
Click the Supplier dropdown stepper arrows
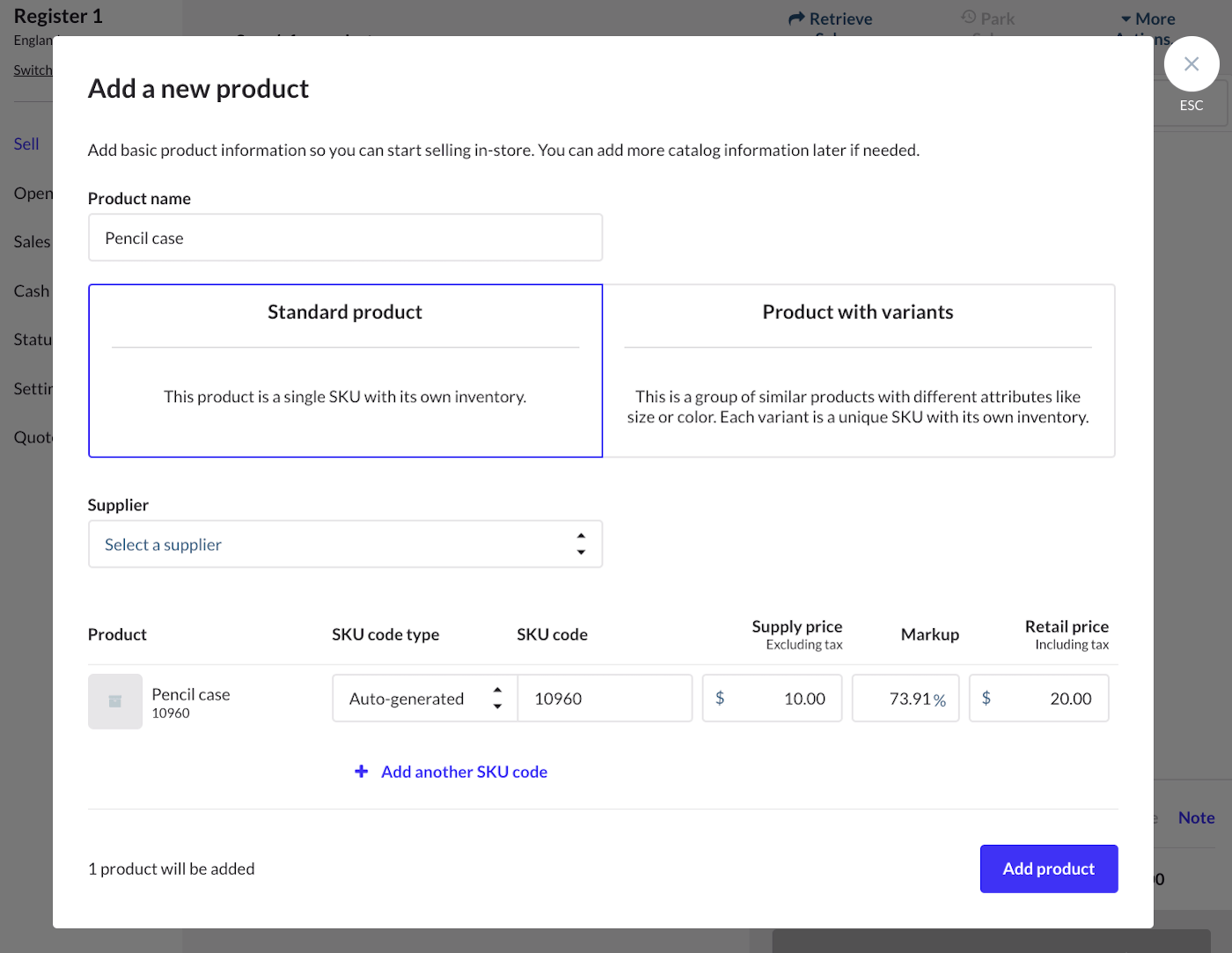pos(581,544)
